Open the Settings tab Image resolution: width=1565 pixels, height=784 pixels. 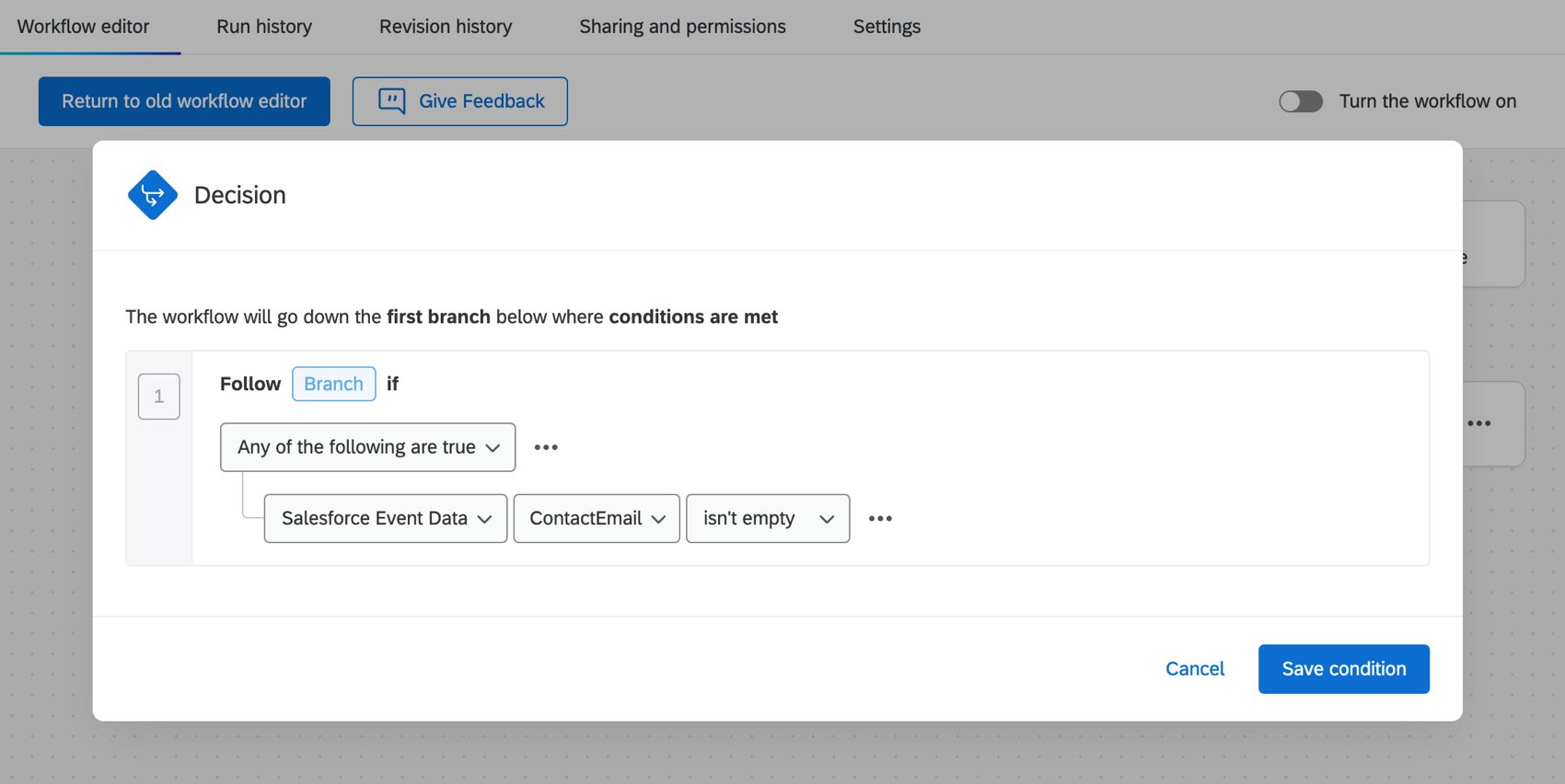click(x=887, y=27)
